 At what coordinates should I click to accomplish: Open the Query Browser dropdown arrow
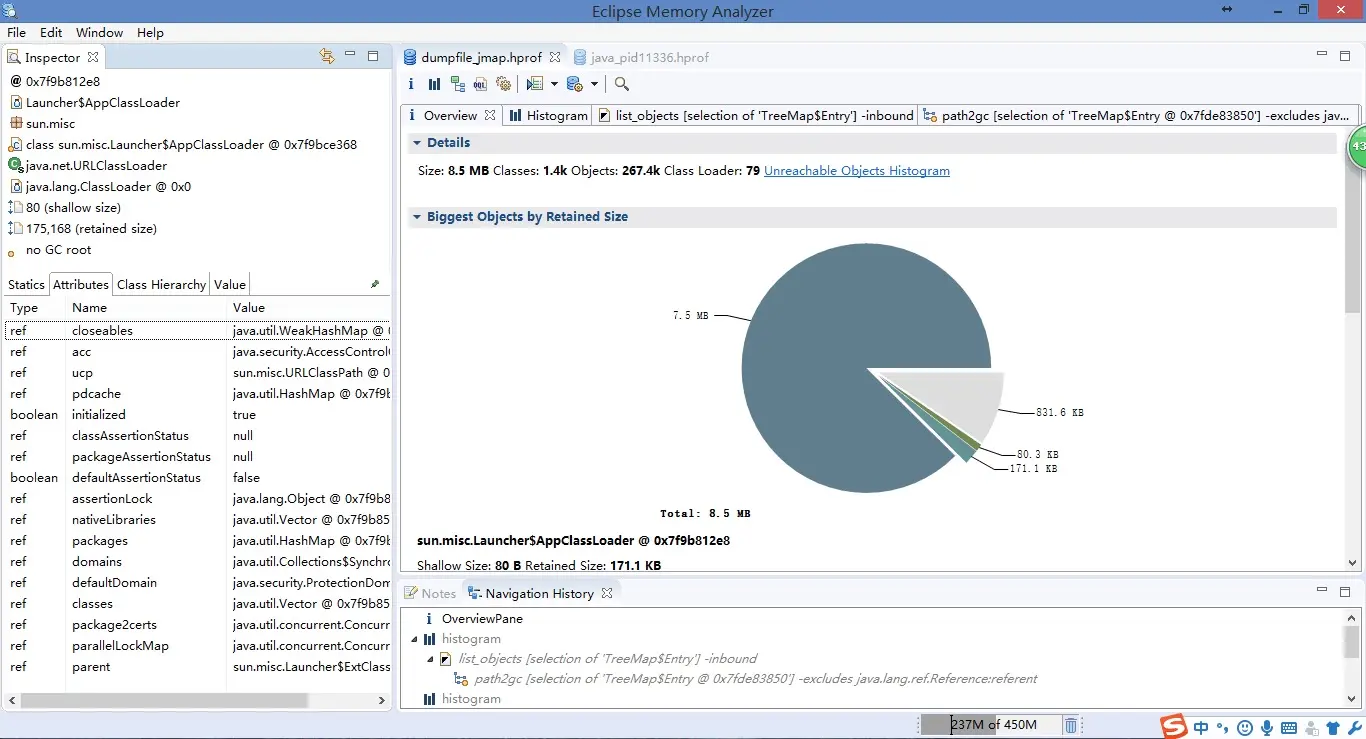pos(594,84)
